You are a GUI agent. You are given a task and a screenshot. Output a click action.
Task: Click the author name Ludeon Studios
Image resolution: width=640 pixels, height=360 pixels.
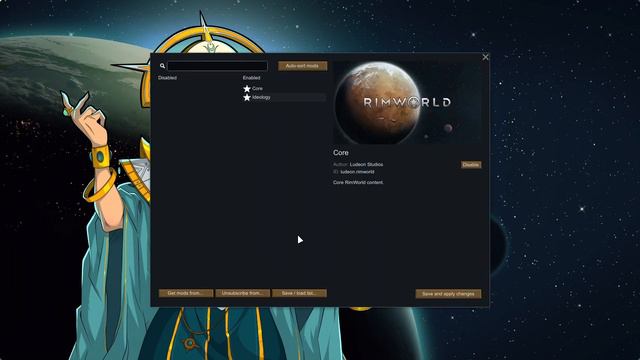(367, 164)
